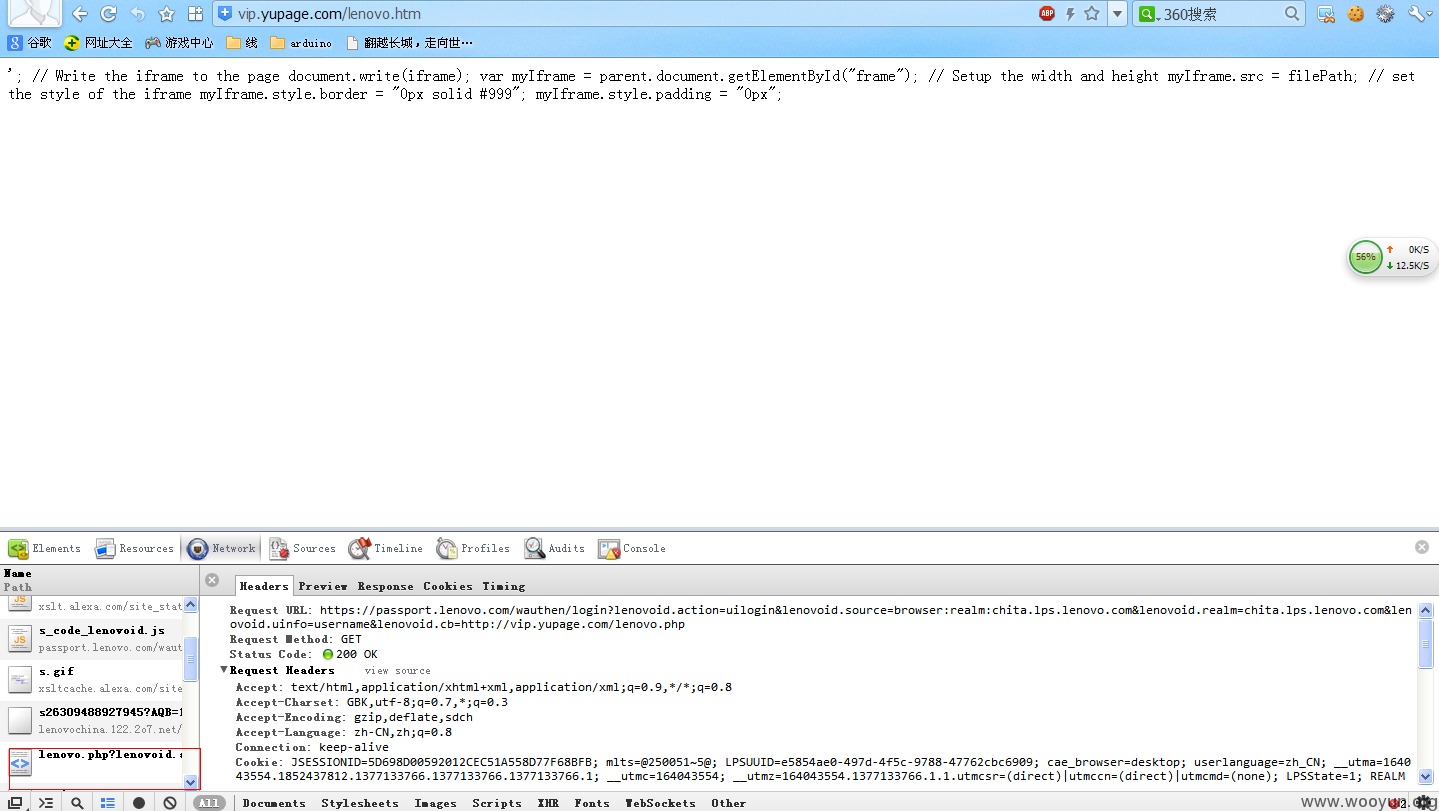Open the arduino bookmark folder
The image size is (1439, 811).
[x=301, y=43]
